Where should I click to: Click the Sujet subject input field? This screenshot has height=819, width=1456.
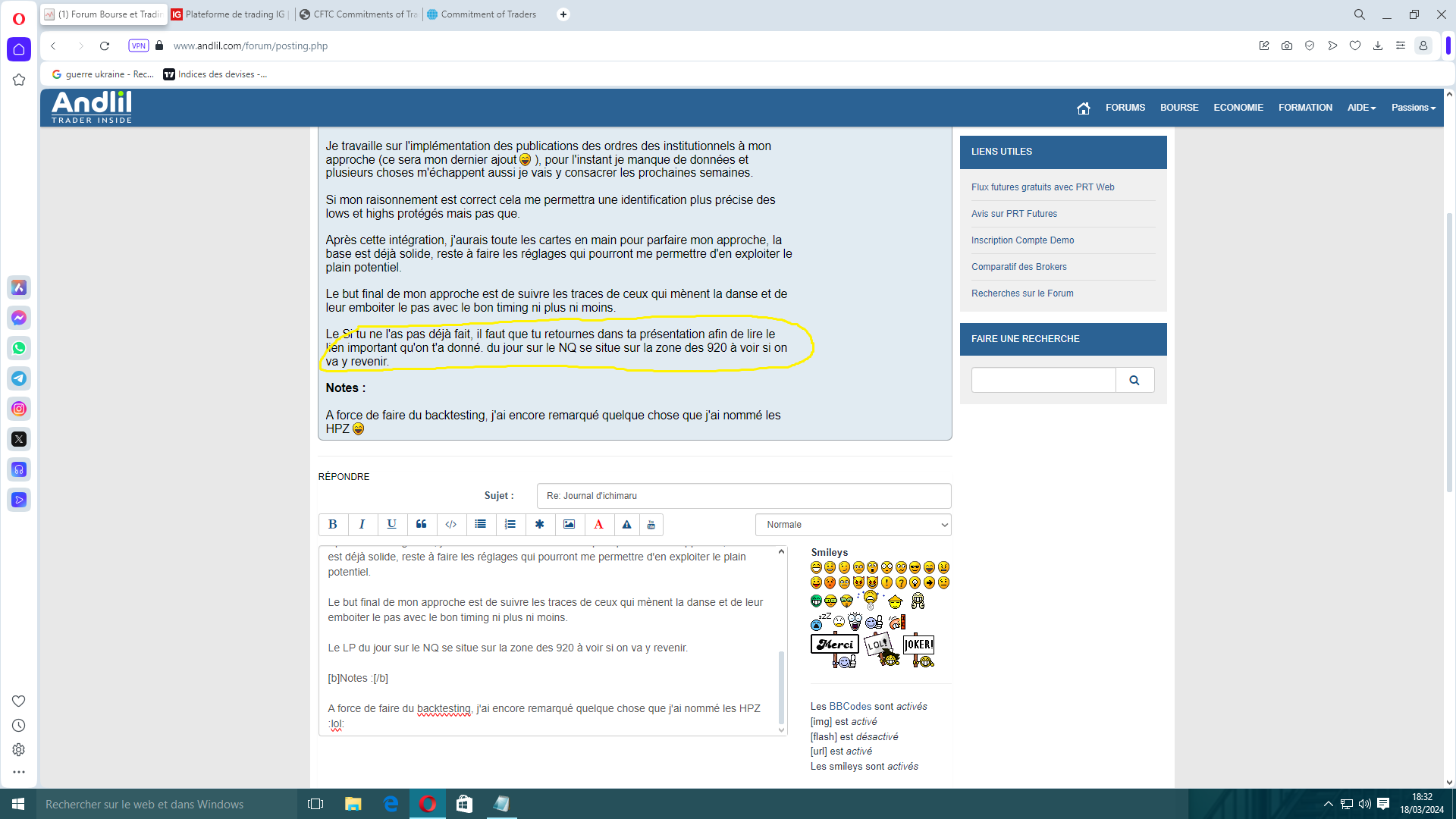click(x=743, y=496)
